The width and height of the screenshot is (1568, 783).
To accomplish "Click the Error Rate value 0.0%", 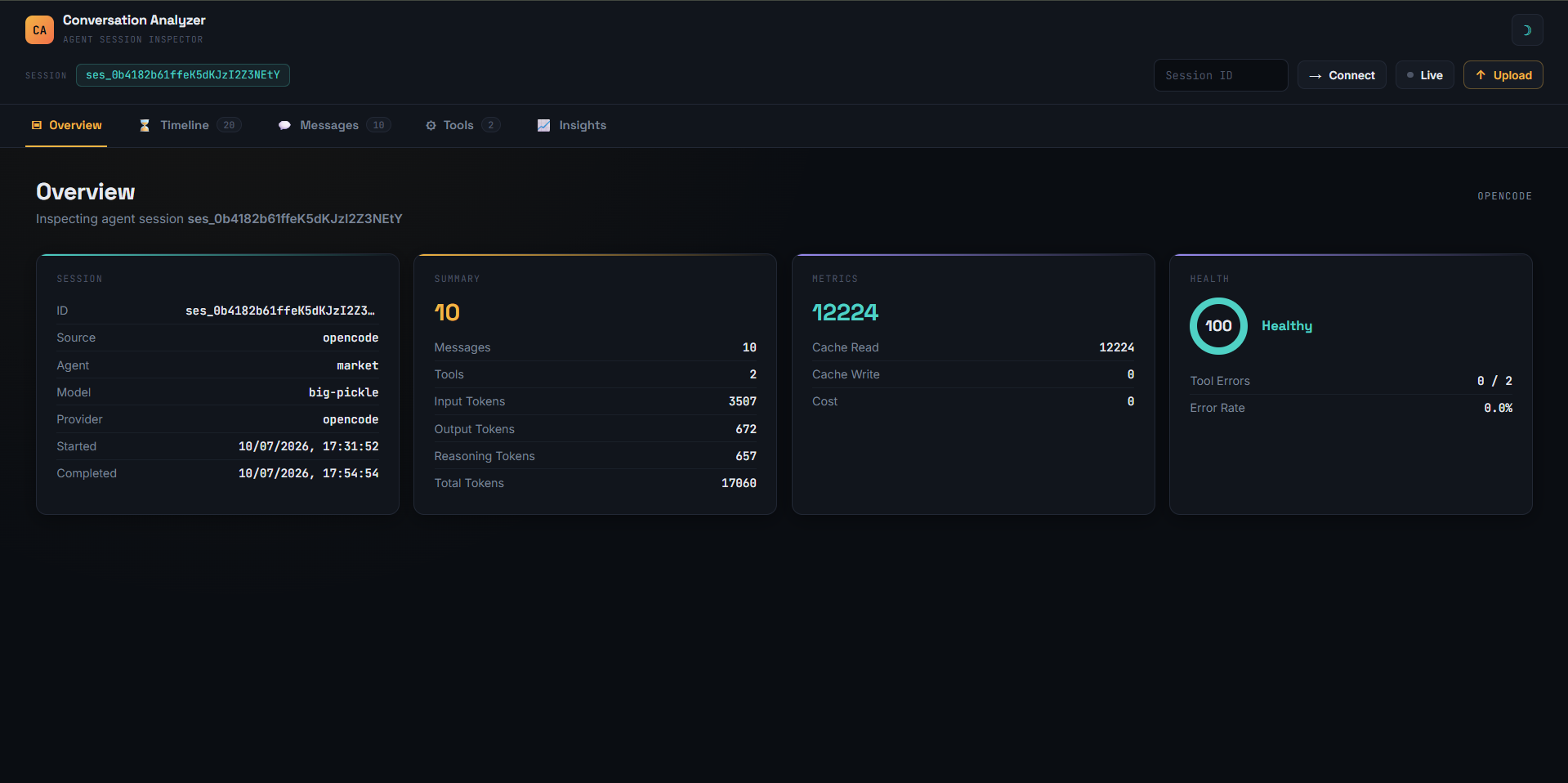I will point(1498,408).
